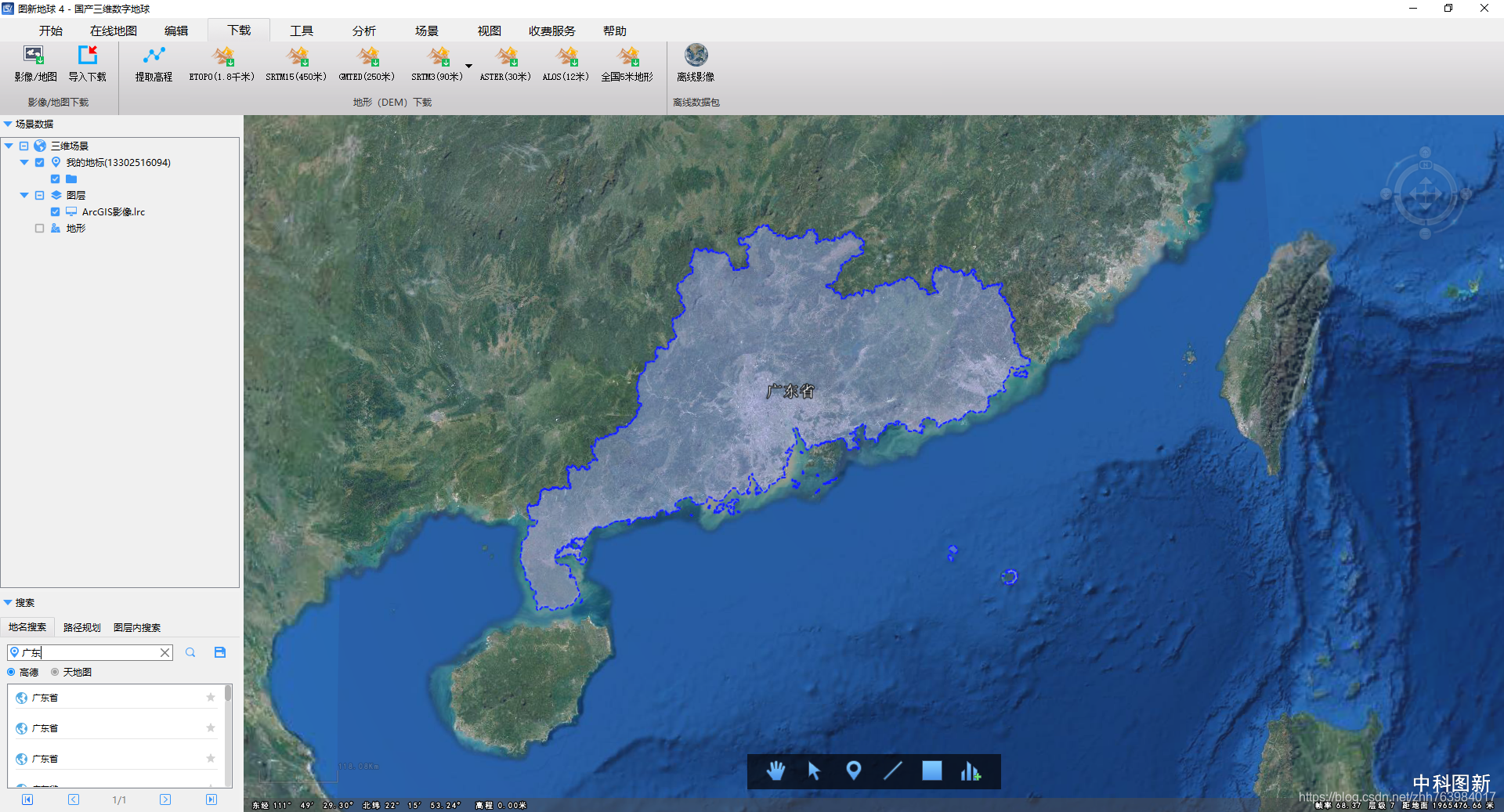Open the SRTM3 dropdown arrow
This screenshot has width=1504, height=812.
(x=469, y=66)
